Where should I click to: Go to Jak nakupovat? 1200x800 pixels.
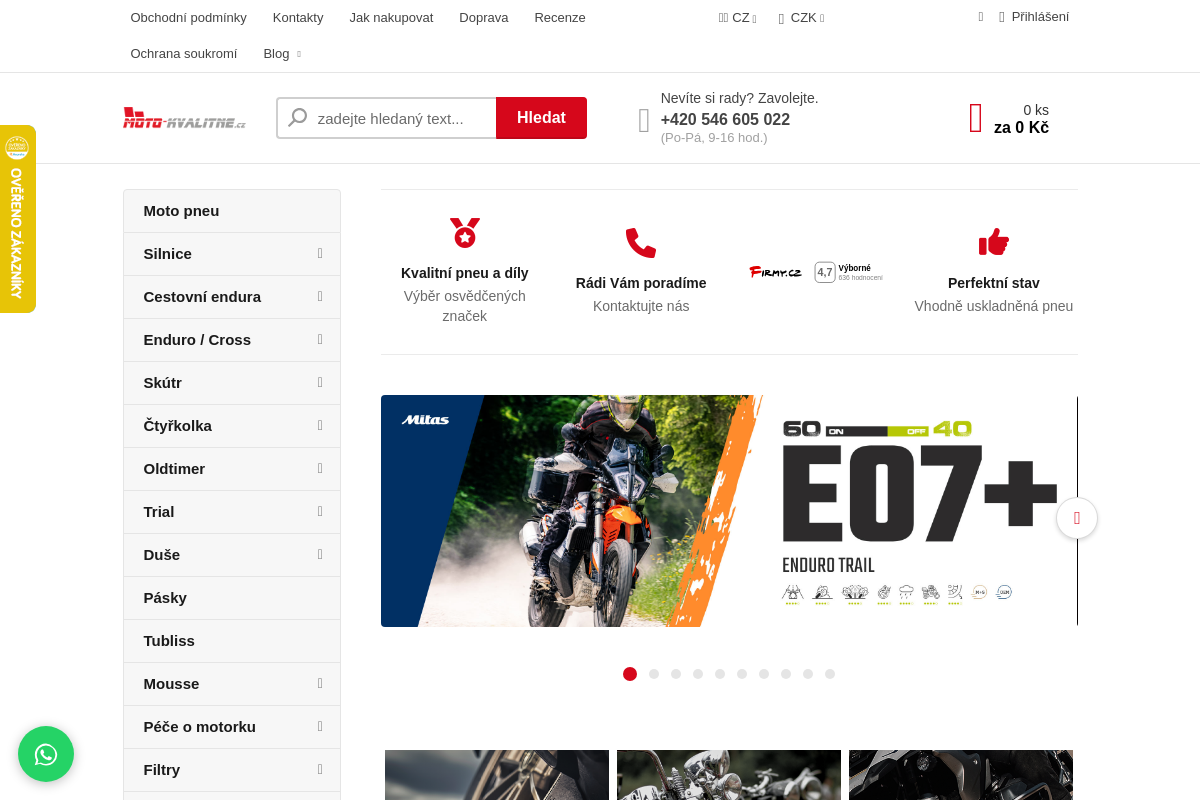(391, 18)
